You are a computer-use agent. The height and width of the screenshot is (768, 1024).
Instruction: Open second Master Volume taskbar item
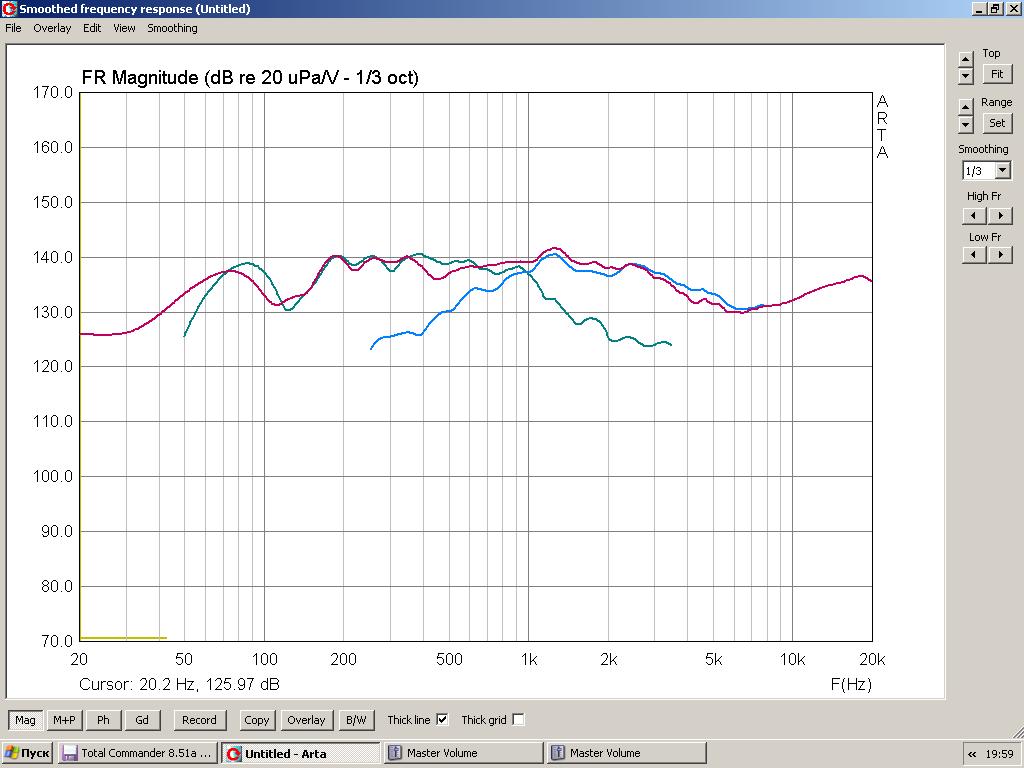coord(626,753)
